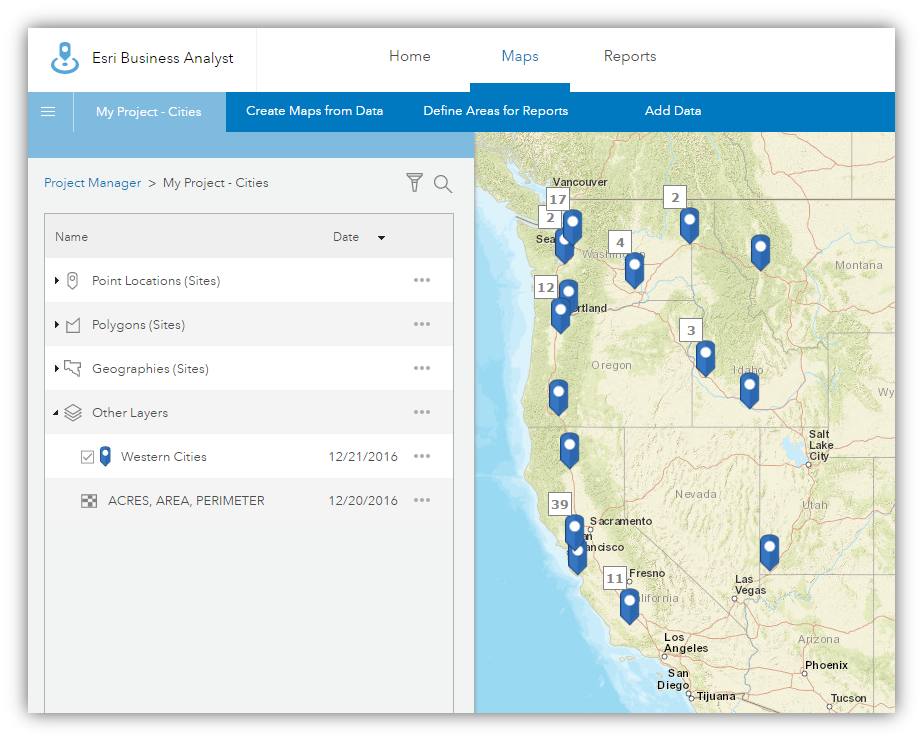Click the 12/20/2016 date value

coord(363,501)
